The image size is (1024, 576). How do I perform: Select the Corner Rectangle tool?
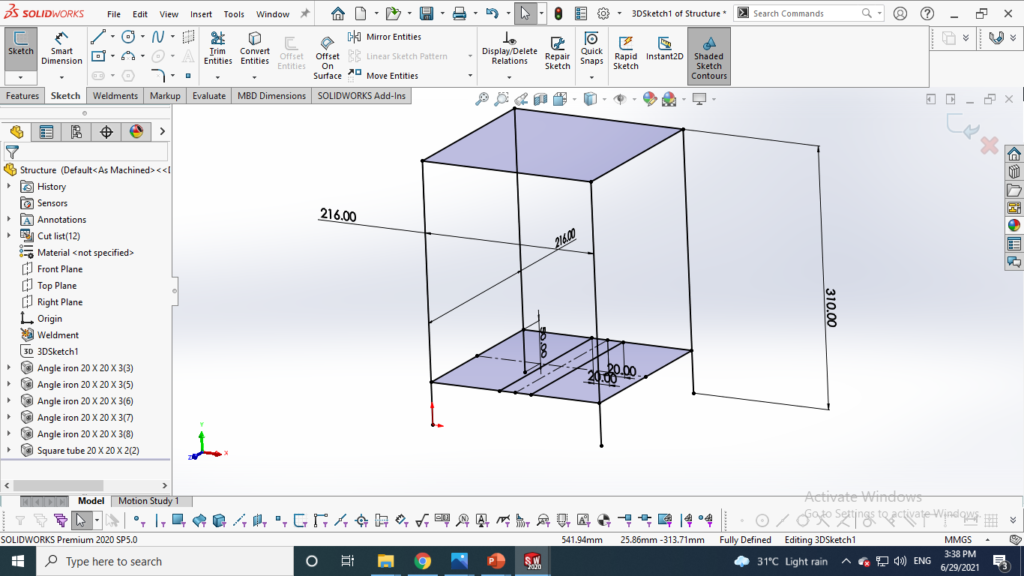point(98,56)
